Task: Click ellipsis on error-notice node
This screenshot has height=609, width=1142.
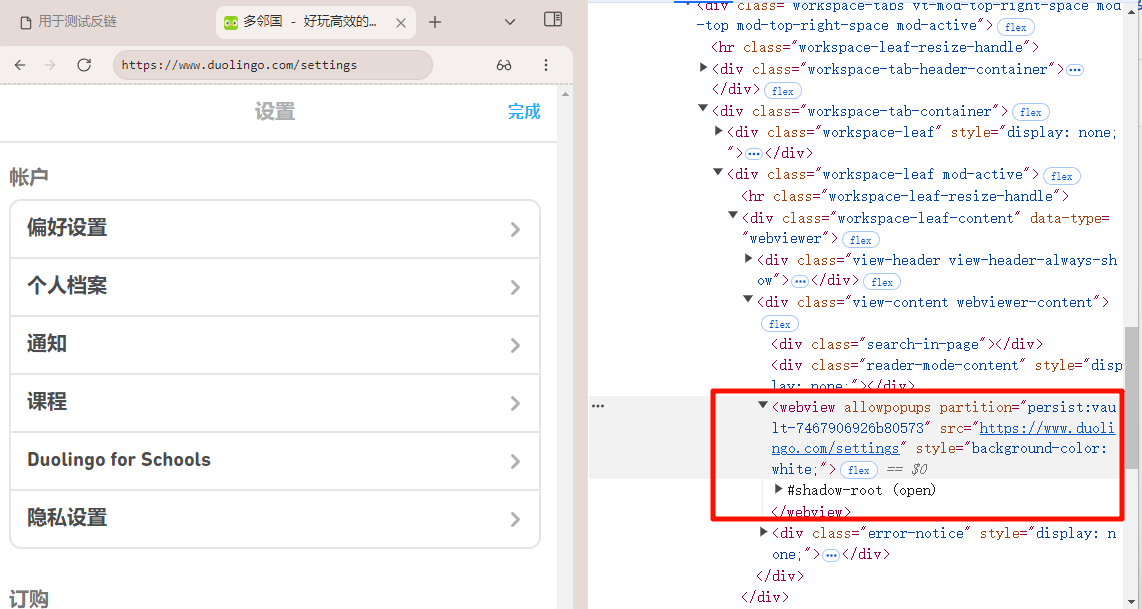Action: click(831, 555)
